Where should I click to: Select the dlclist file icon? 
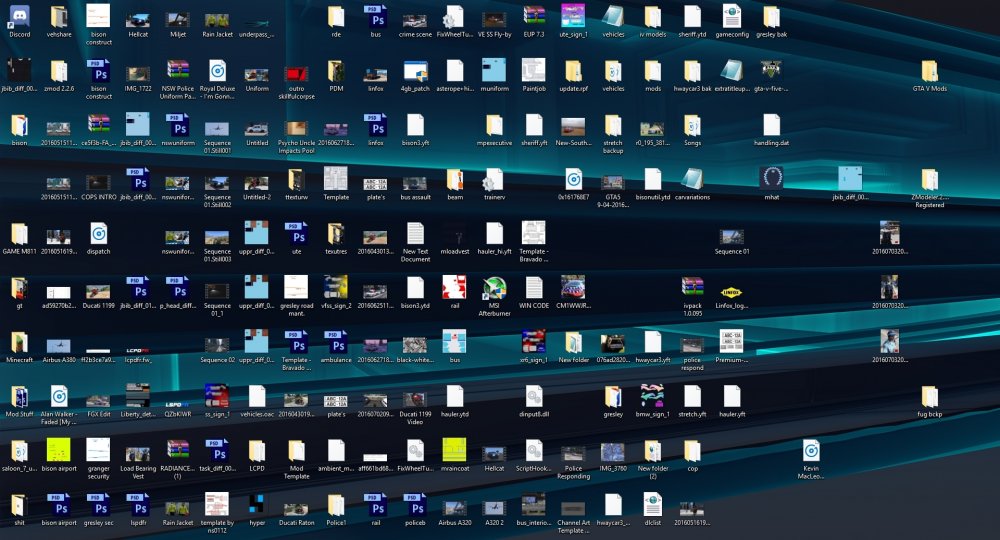click(652, 505)
